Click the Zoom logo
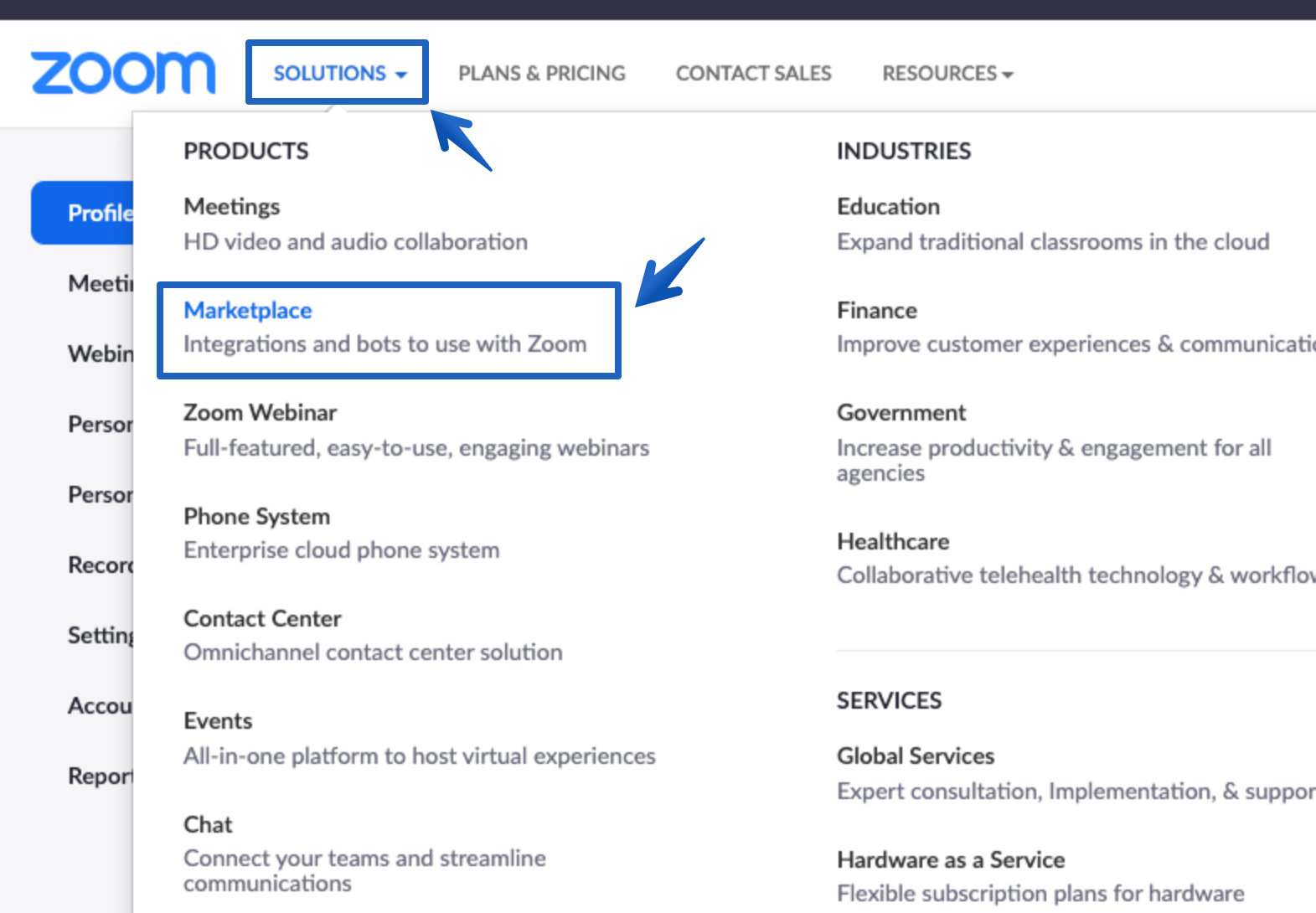 pos(123,73)
